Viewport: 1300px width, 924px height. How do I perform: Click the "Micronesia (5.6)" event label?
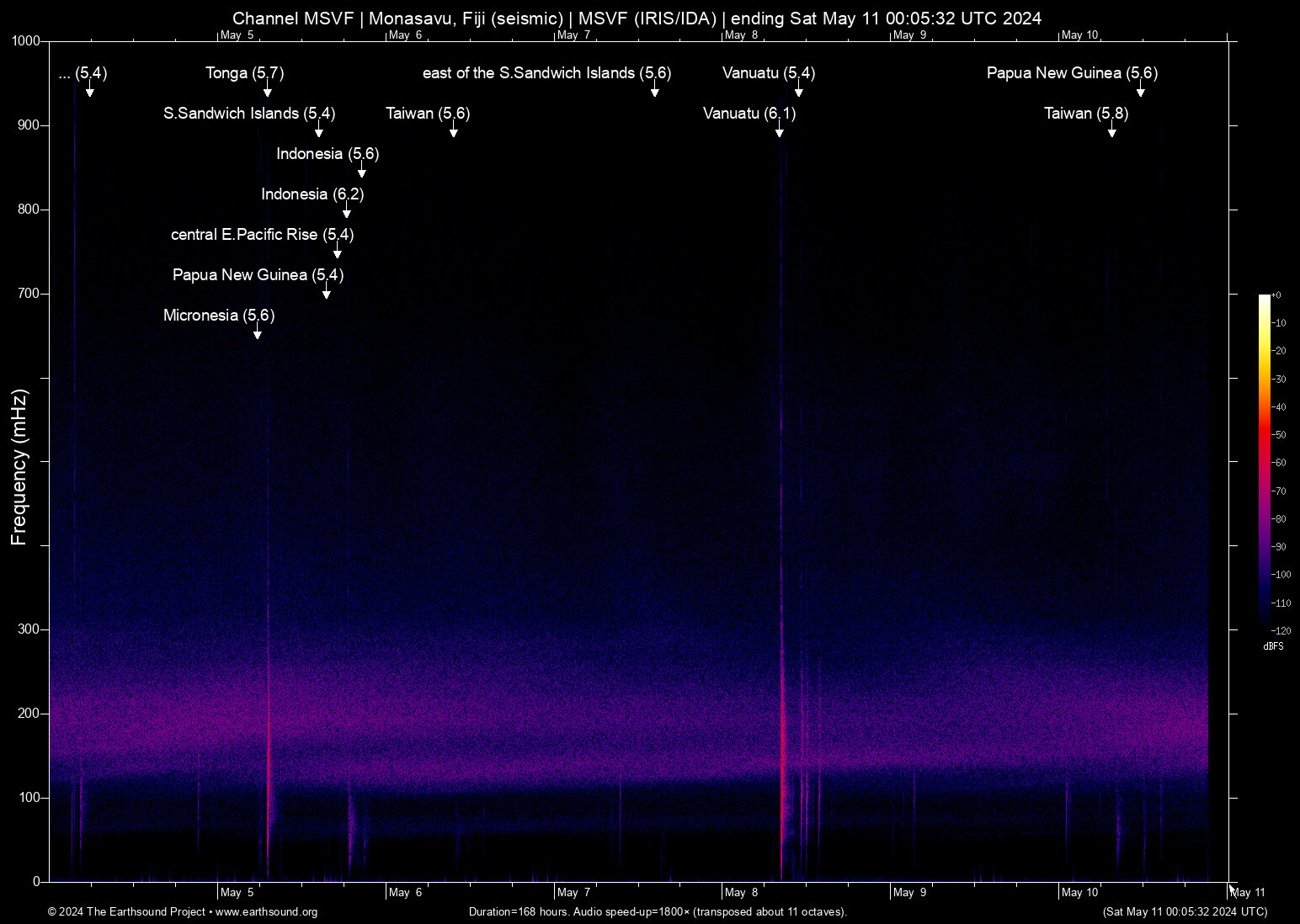[219, 316]
